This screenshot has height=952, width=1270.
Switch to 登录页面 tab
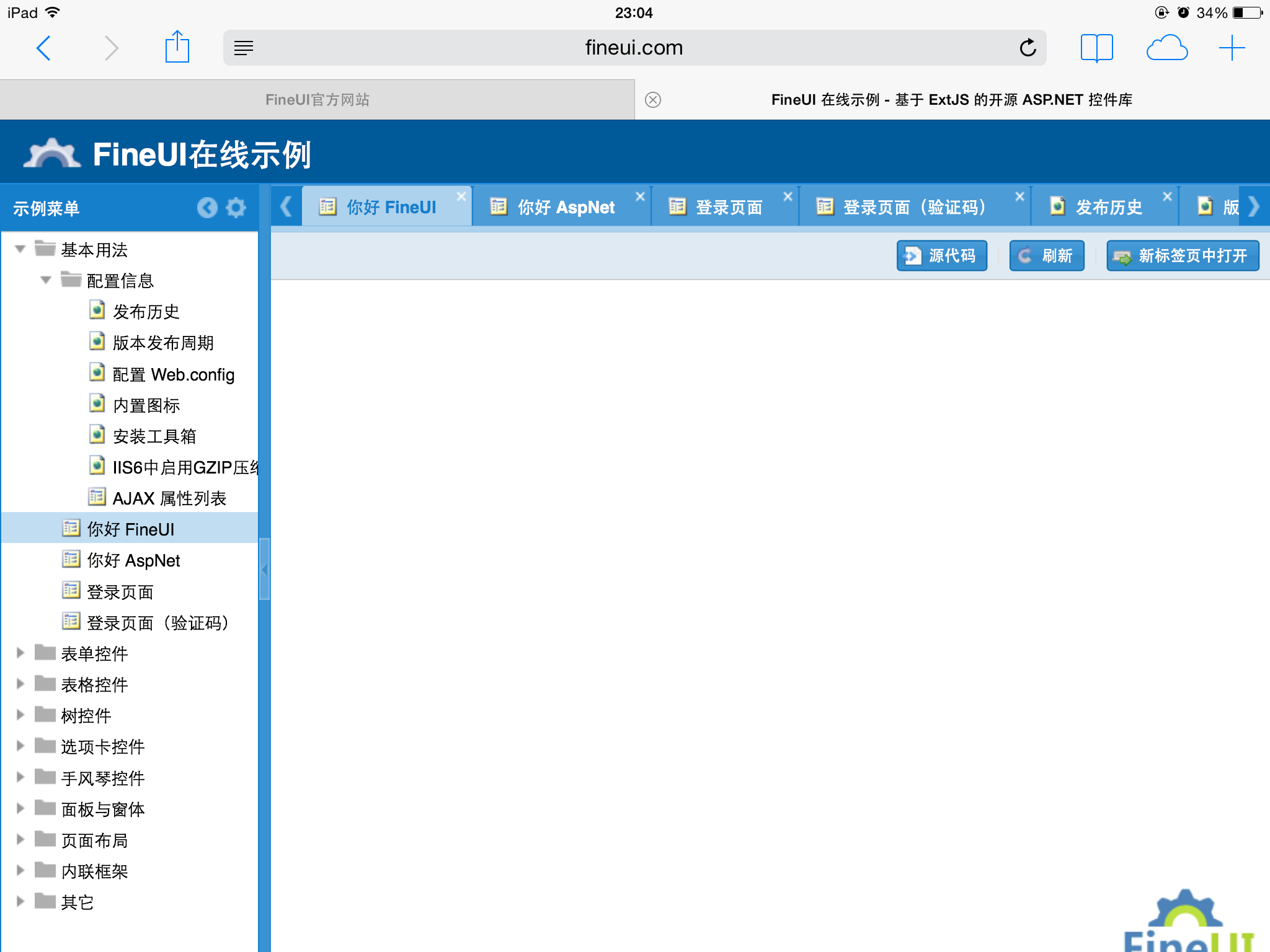pos(725,206)
